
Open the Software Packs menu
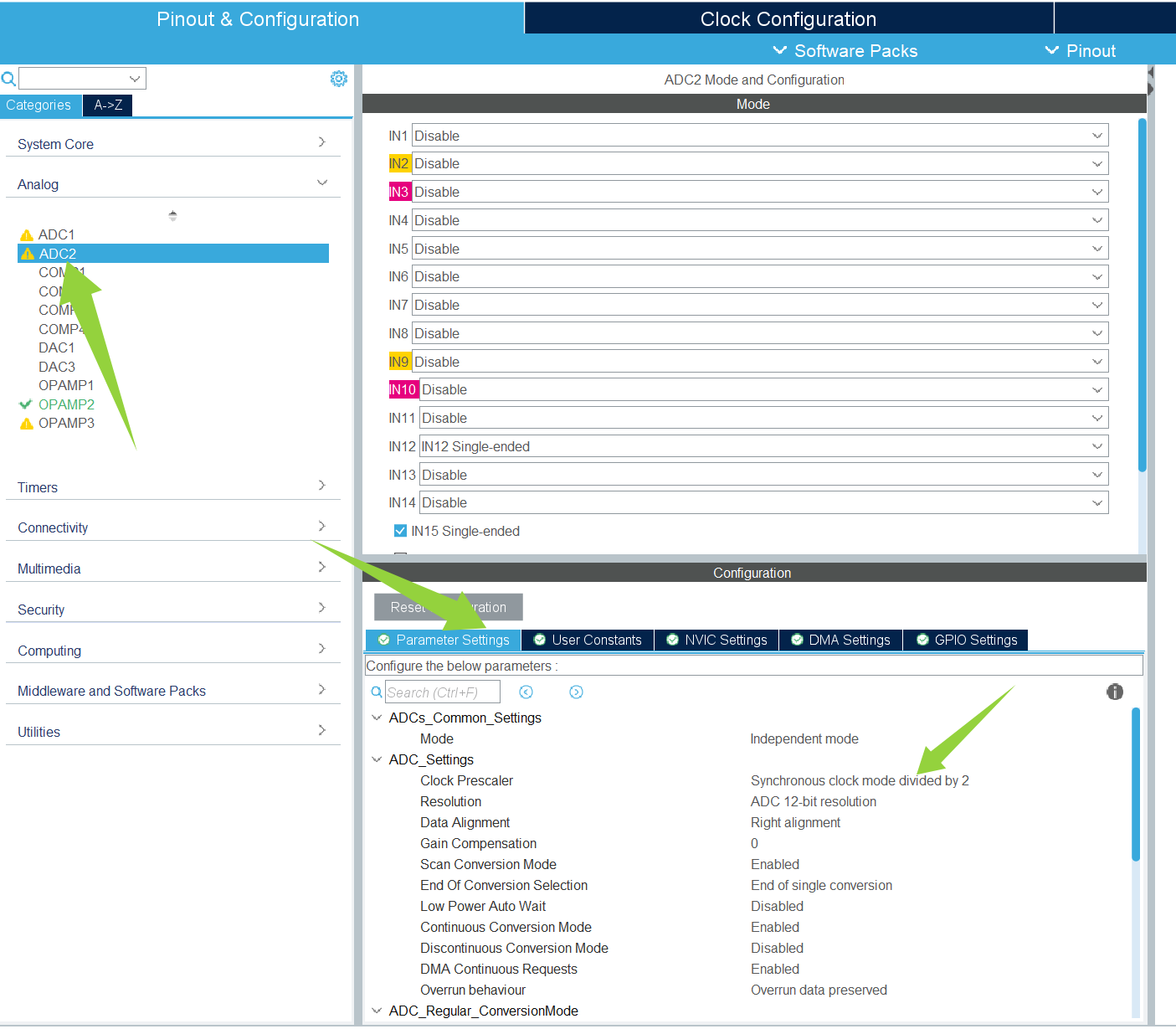pyautogui.click(x=845, y=51)
